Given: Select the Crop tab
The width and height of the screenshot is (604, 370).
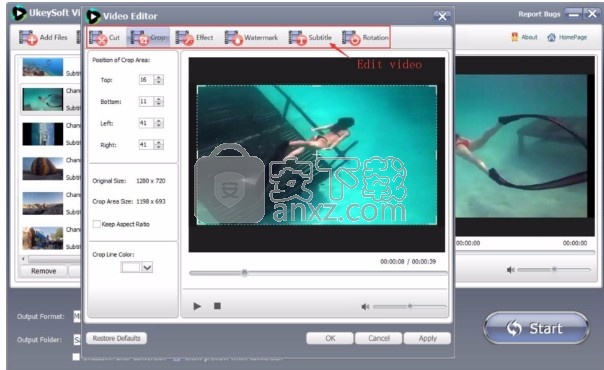Looking at the screenshot, I should point(148,37).
